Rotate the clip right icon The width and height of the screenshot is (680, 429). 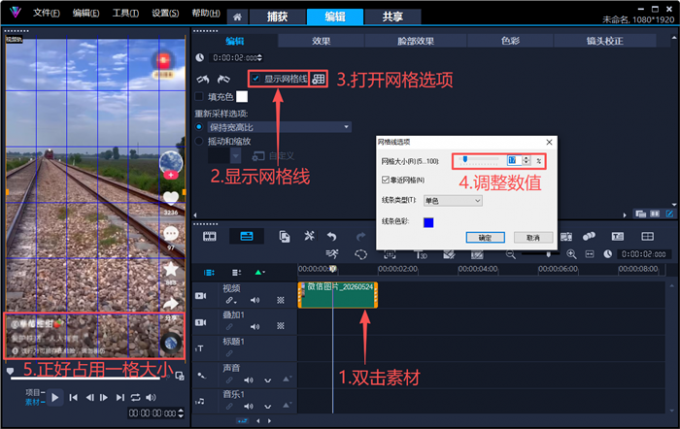point(223,79)
